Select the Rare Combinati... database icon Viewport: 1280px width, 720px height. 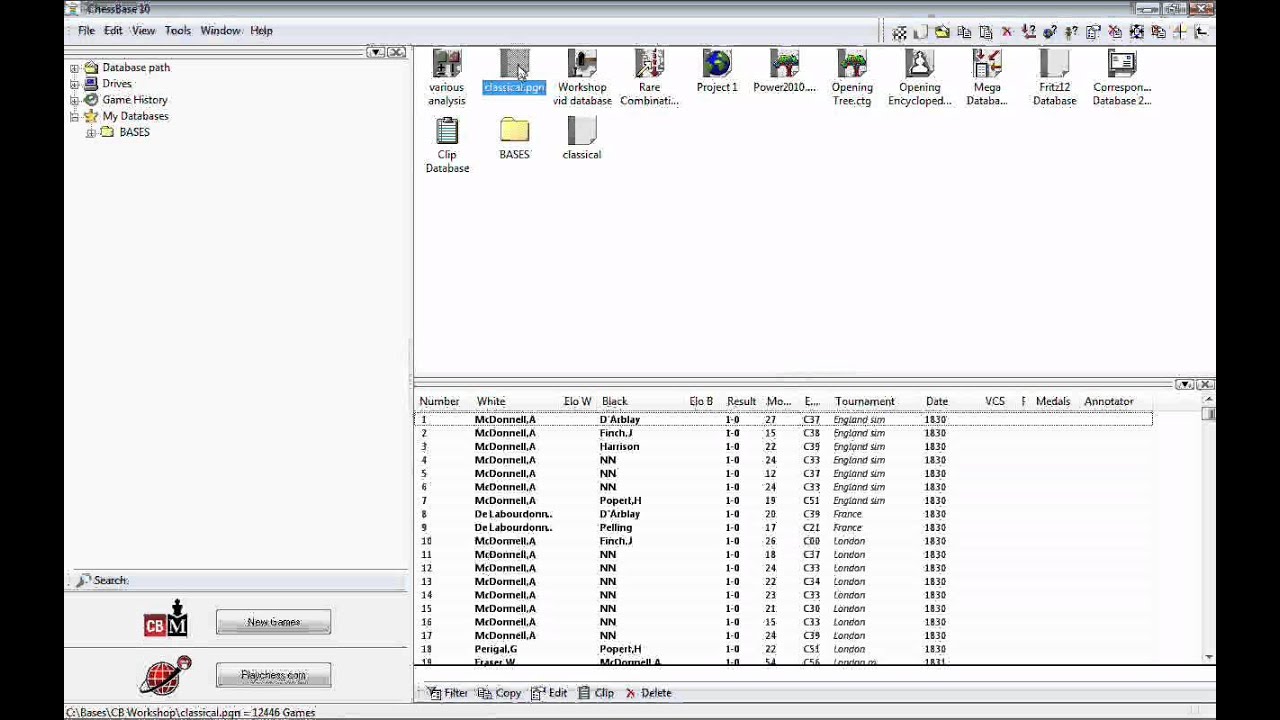pyautogui.click(x=649, y=78)
